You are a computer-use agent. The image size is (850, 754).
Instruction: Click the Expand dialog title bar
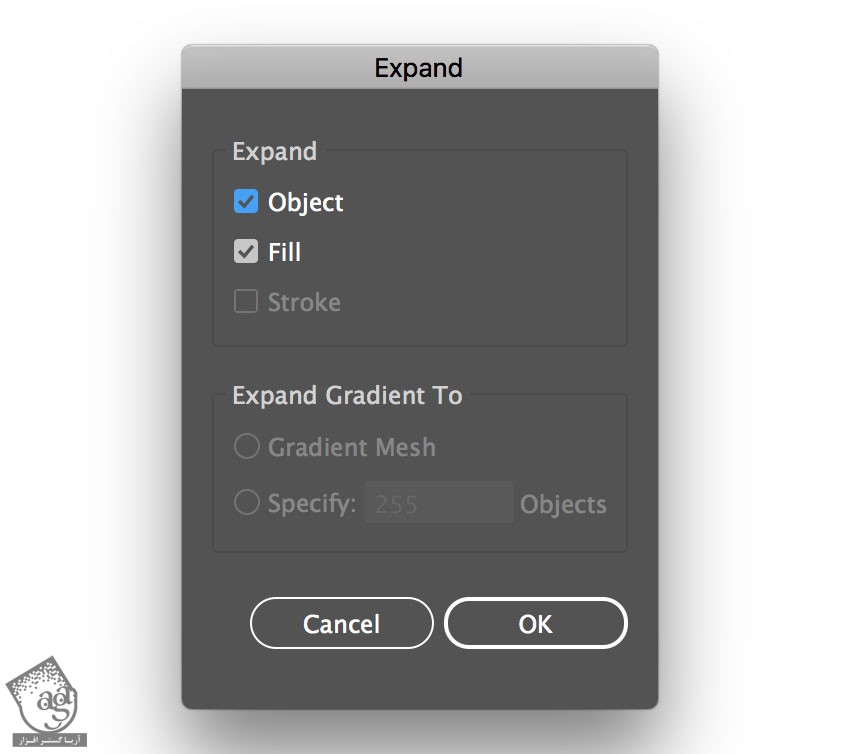click(x=419, y=68)
